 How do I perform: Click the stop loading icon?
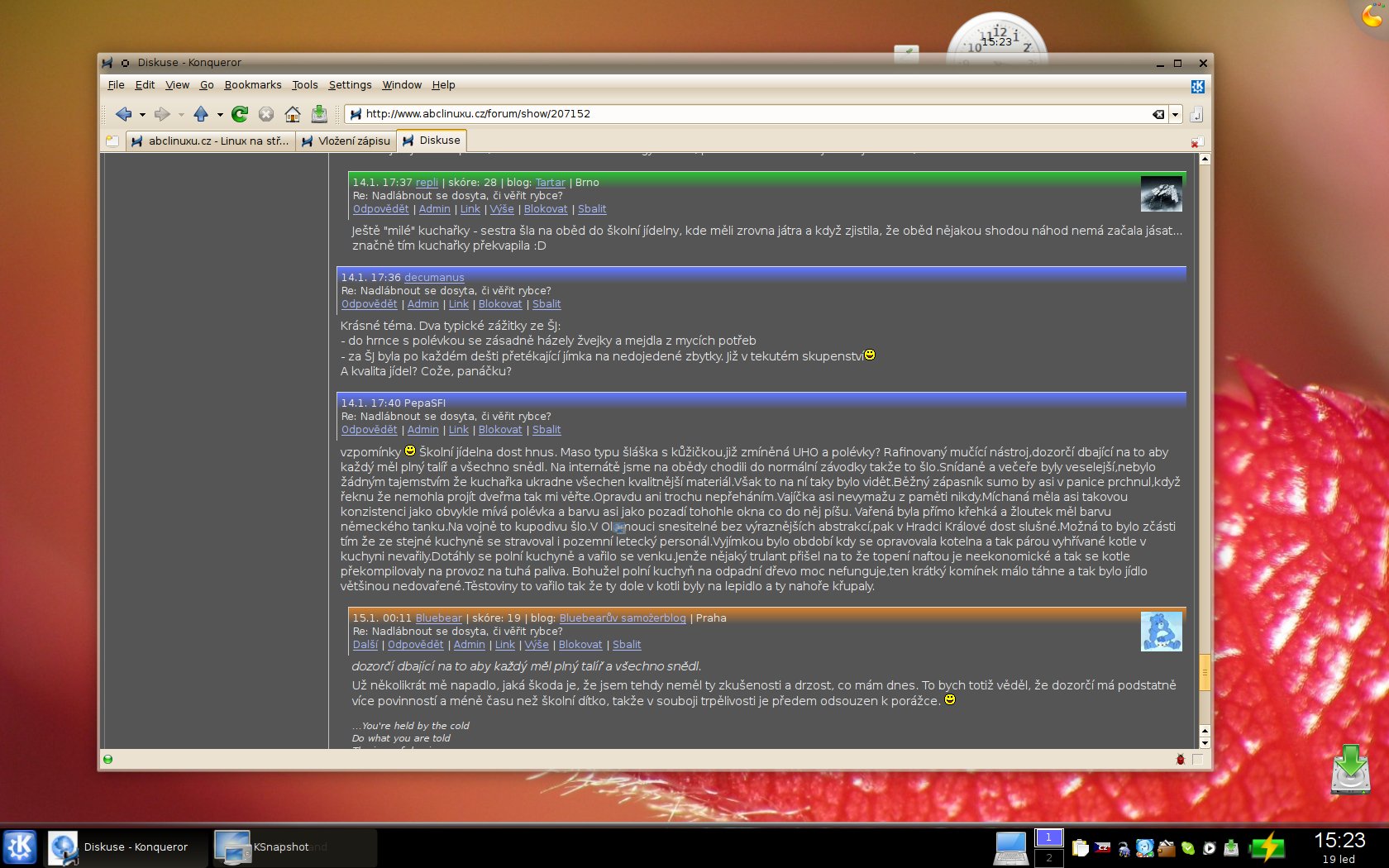[x=266, y=114]
